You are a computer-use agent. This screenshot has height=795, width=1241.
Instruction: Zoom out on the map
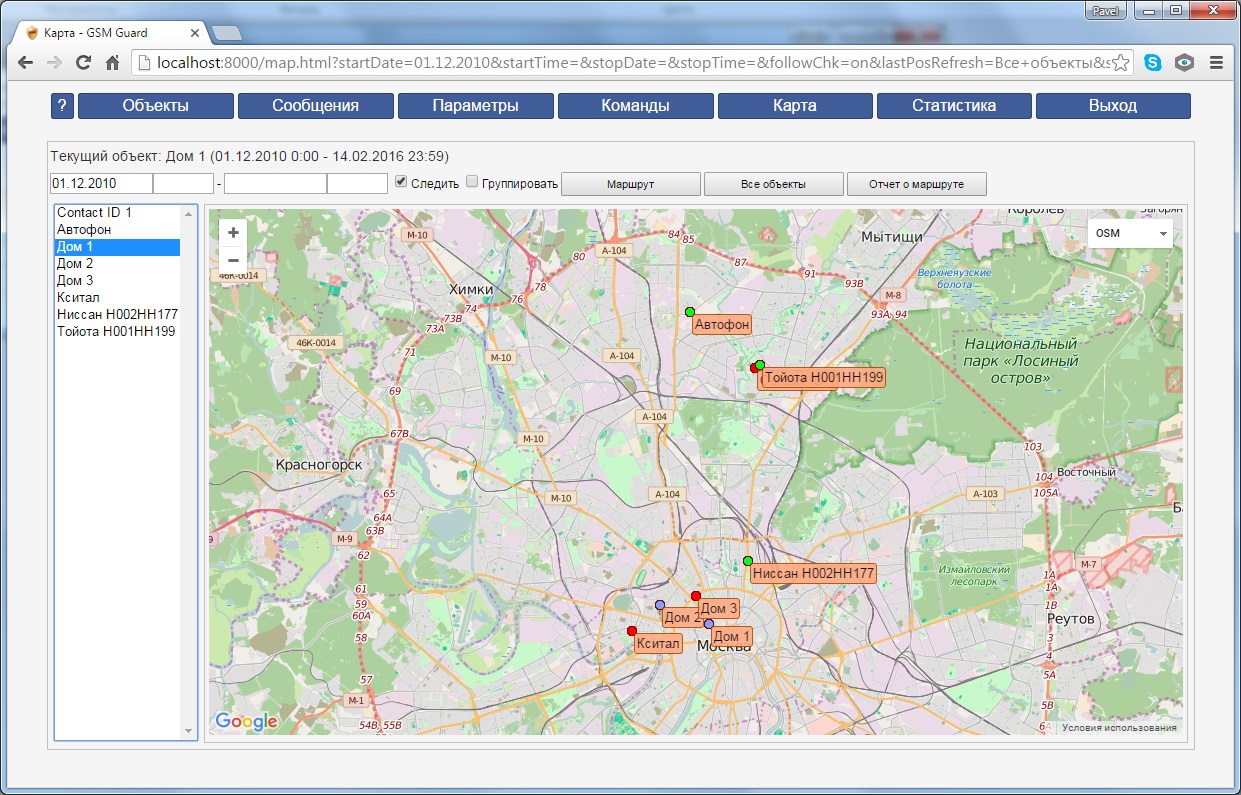(x=233, y=260)
